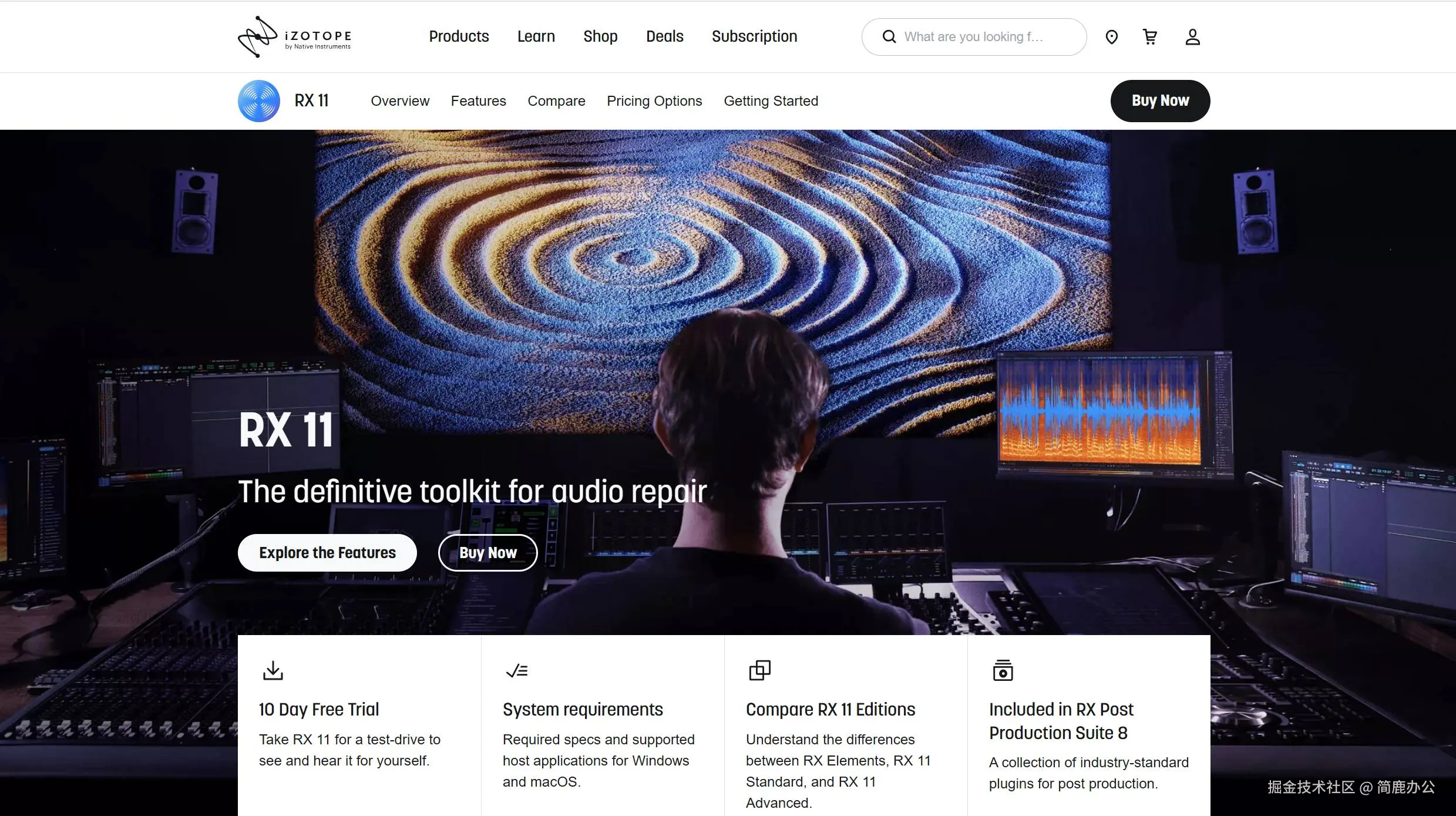The height and width of the screenshot is (816, 1456).
Task: Click the large RX 11 hero title
Action: pyautogui.click(x=286, y=431)
